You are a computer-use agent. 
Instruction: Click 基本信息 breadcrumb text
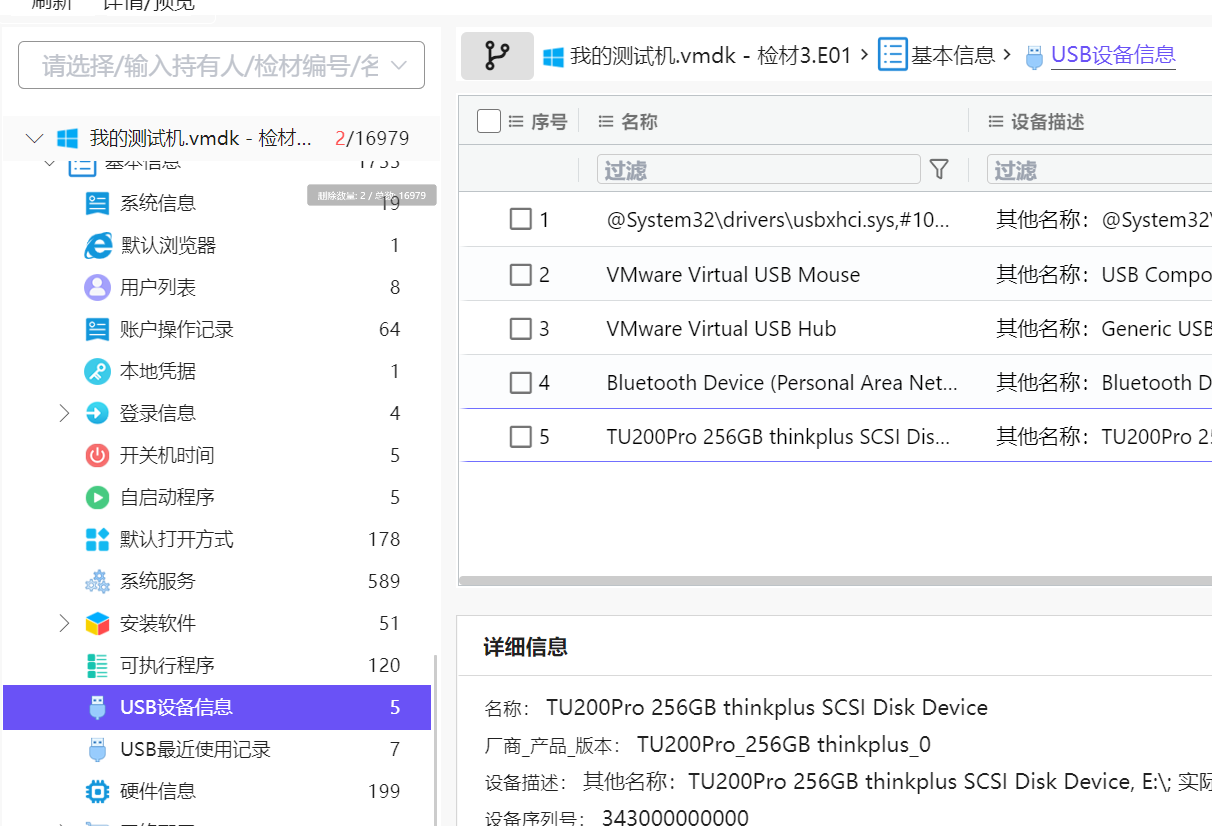[953, 55]
